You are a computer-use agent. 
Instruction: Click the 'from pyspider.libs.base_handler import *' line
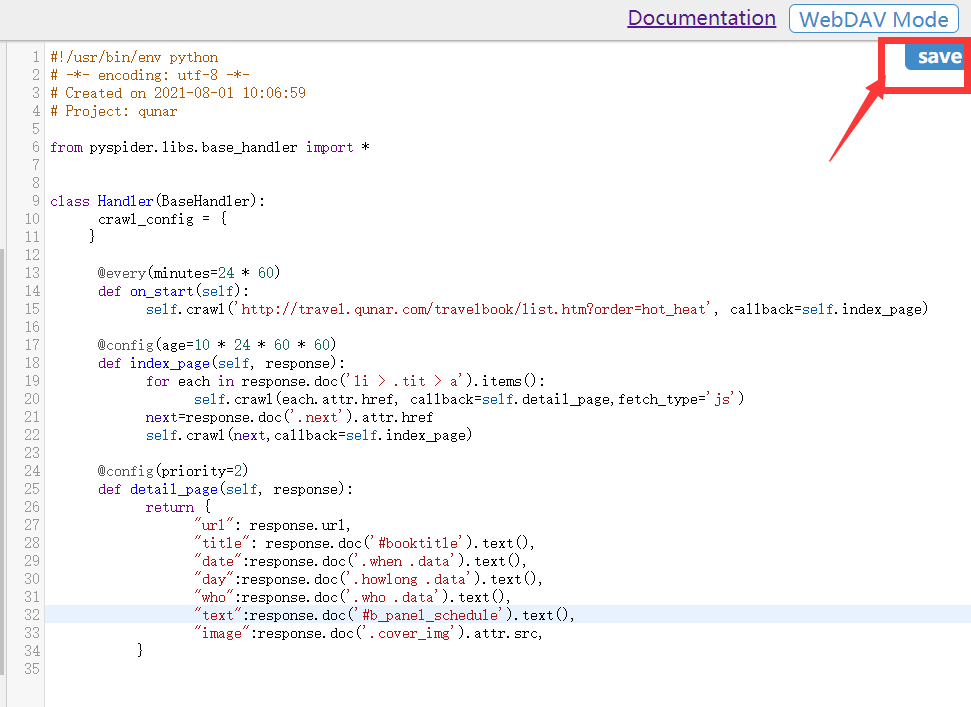click(x=210, y=147)
